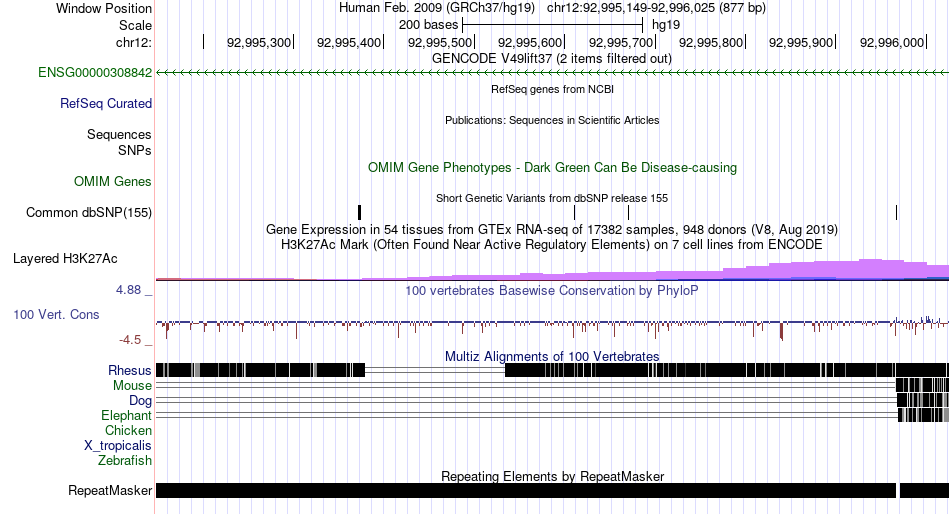950x514 pixels.
Task: Click the short right RepeatMasker block
Action: (x=924, y=490)
